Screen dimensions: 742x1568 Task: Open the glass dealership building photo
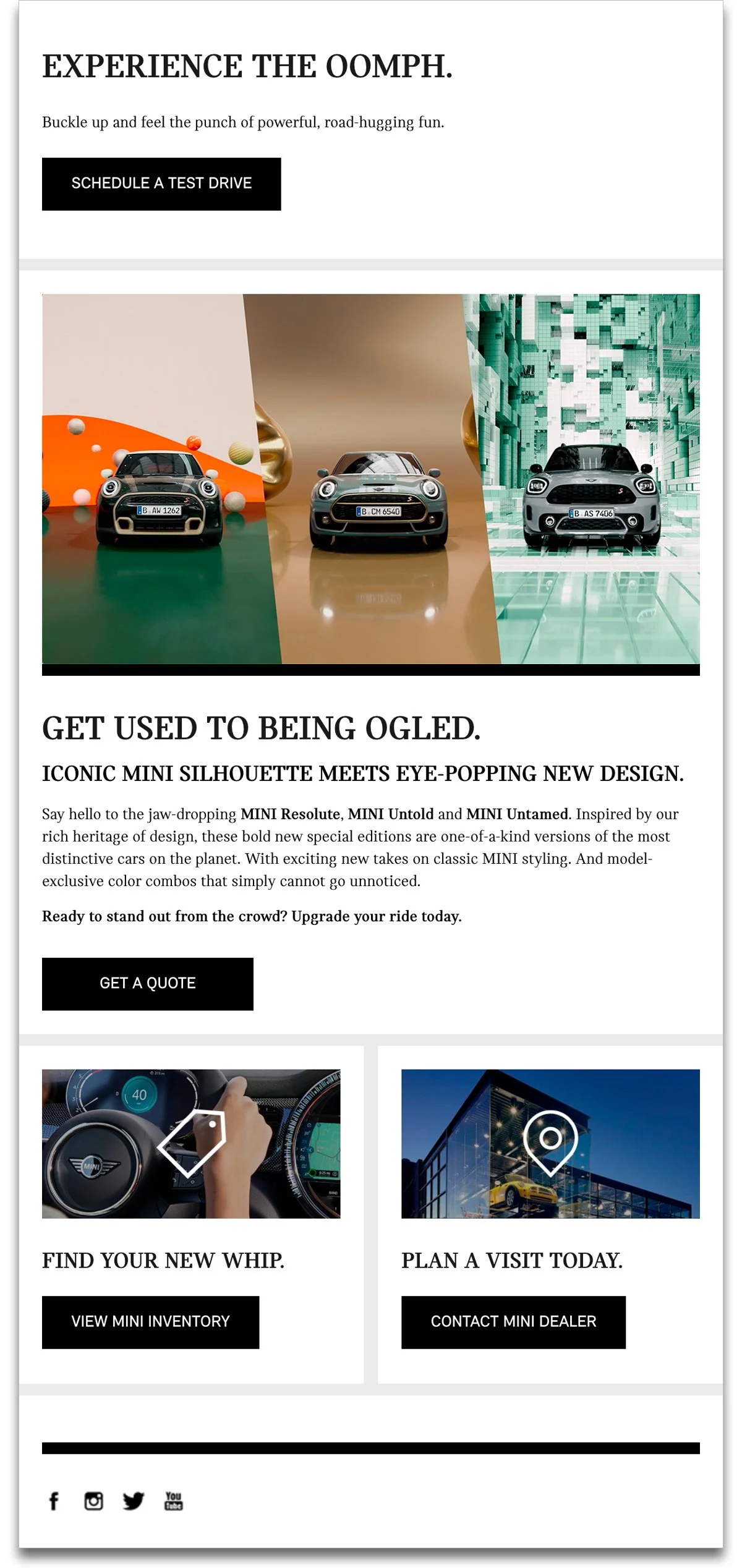click(550, 1143)
